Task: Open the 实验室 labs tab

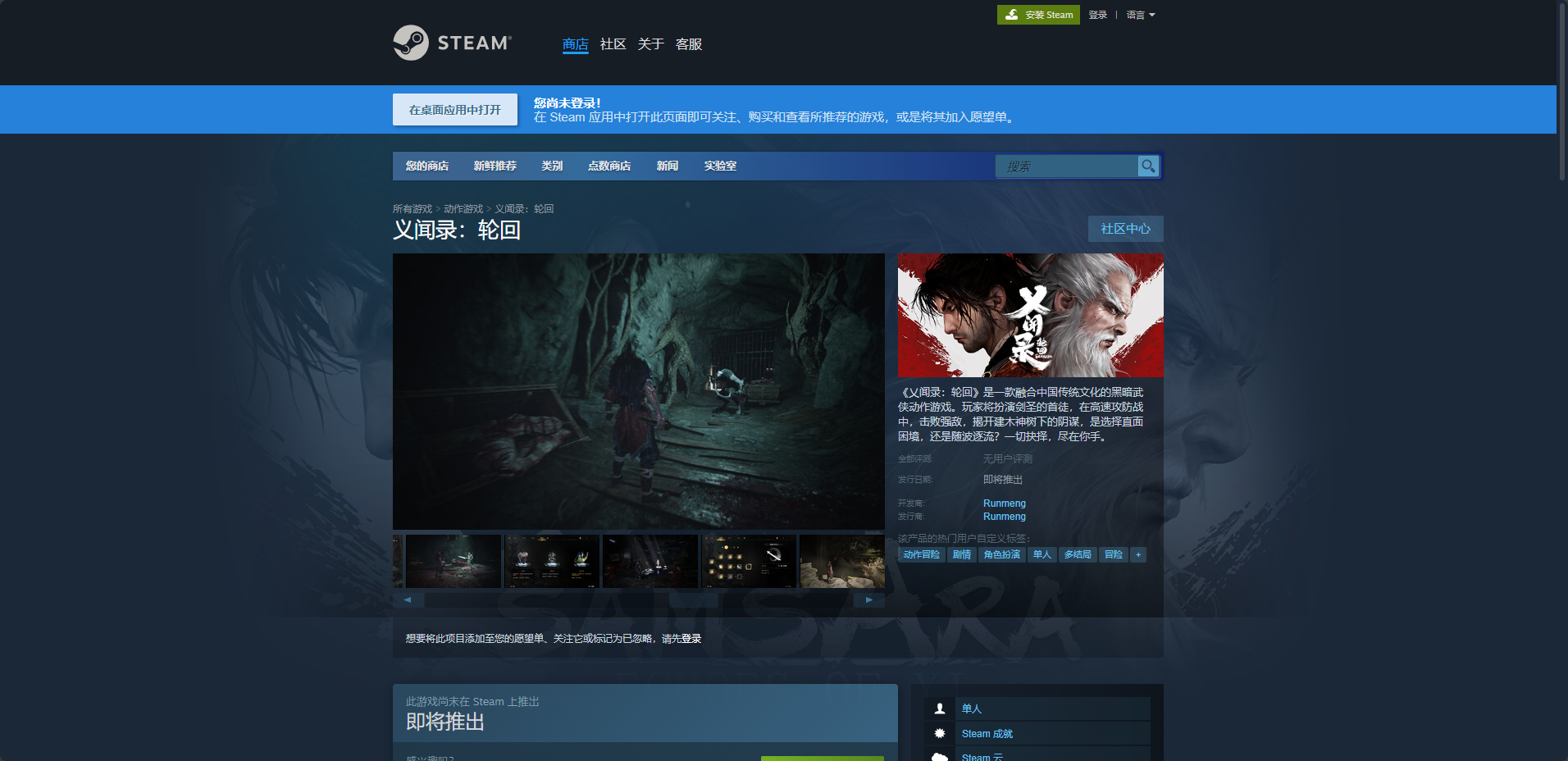Action: (x=720, y=166)
